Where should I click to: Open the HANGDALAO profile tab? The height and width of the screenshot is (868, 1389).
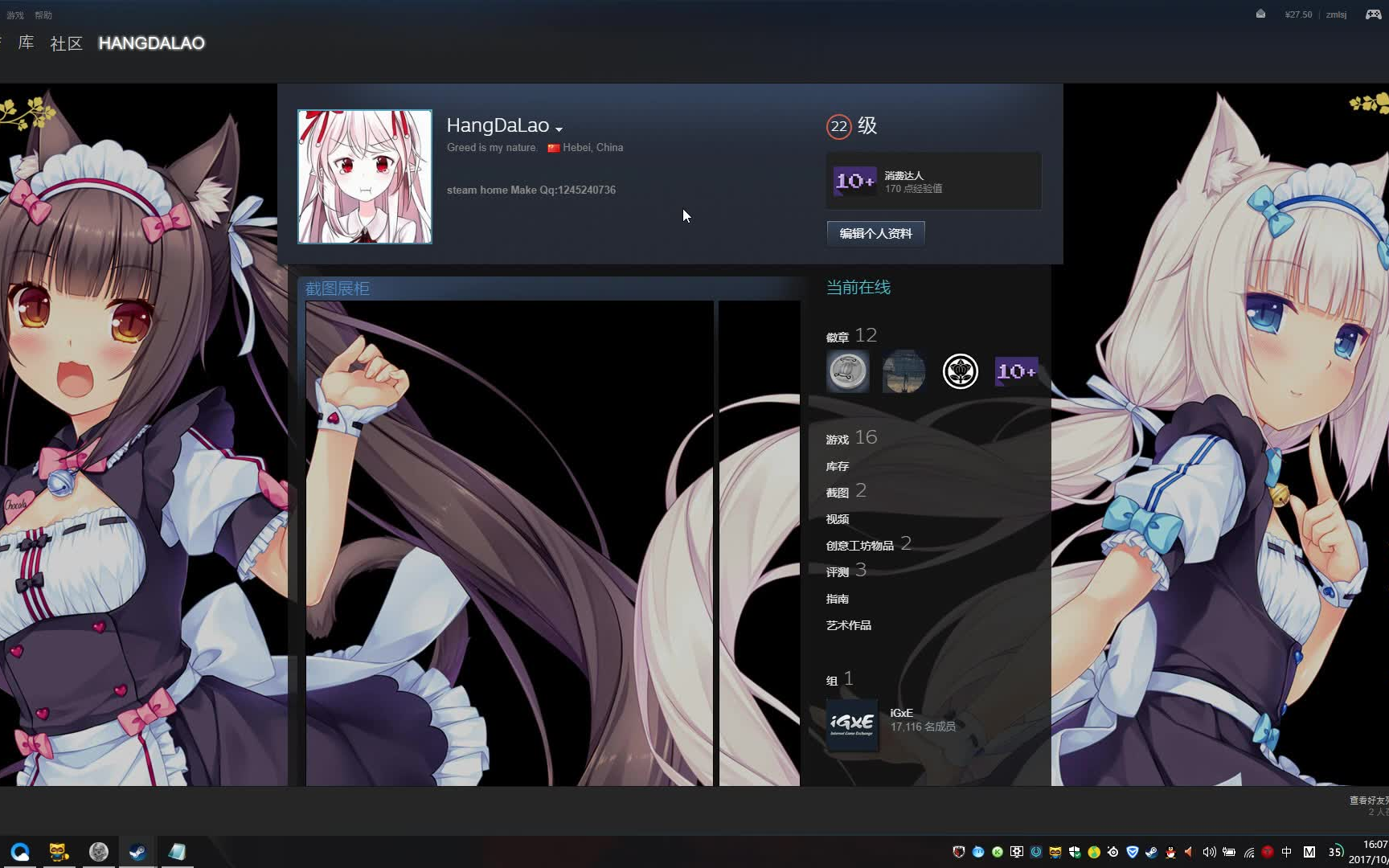point(151,43)
